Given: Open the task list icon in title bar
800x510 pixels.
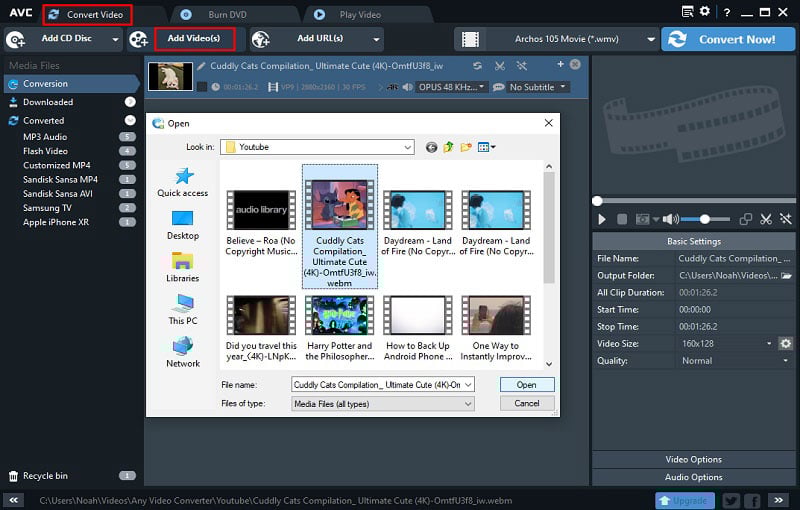Looking at the screenshot, I should point(687,12).
